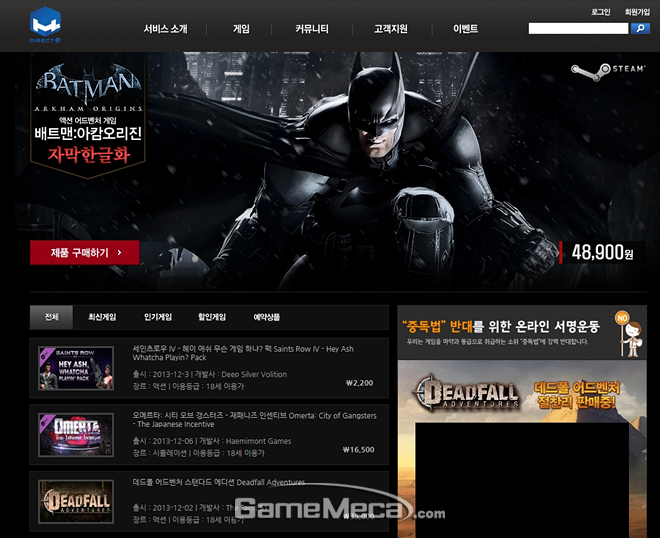Click the Direct G logo icon
Viewport: 660px width, 538px height.
(45, 25)
